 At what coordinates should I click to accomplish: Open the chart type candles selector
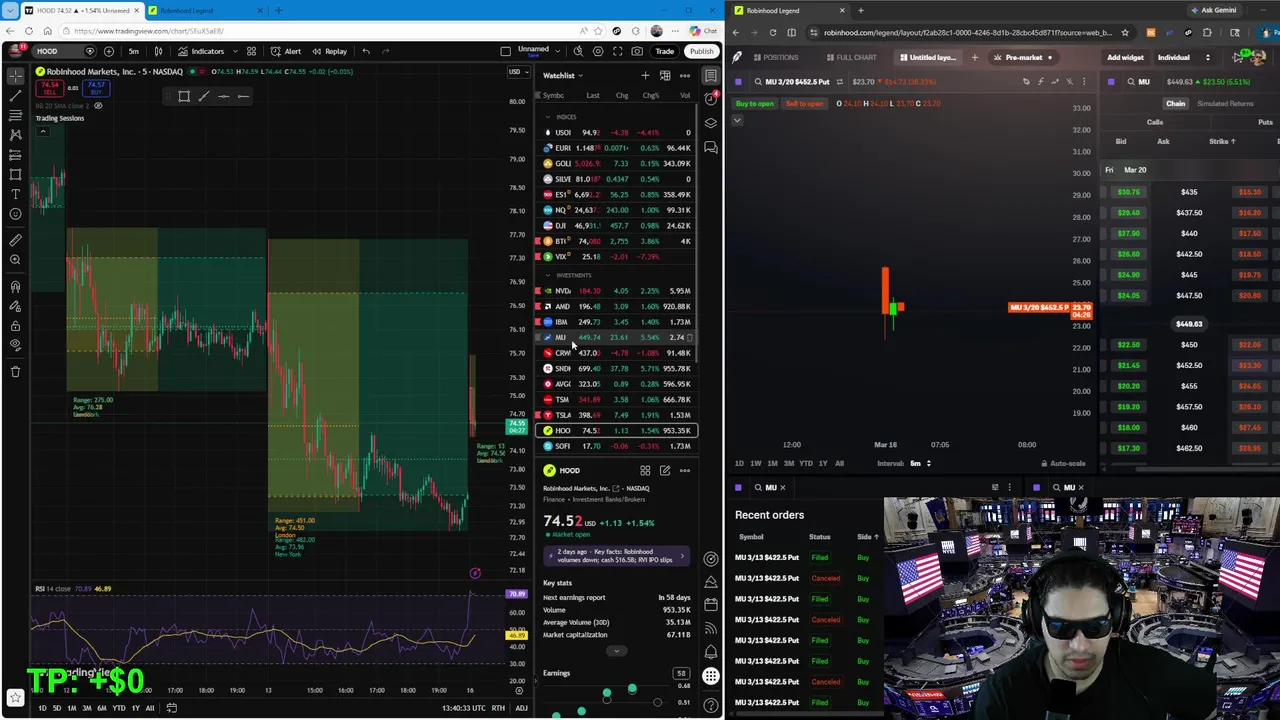tap(158, 51)
